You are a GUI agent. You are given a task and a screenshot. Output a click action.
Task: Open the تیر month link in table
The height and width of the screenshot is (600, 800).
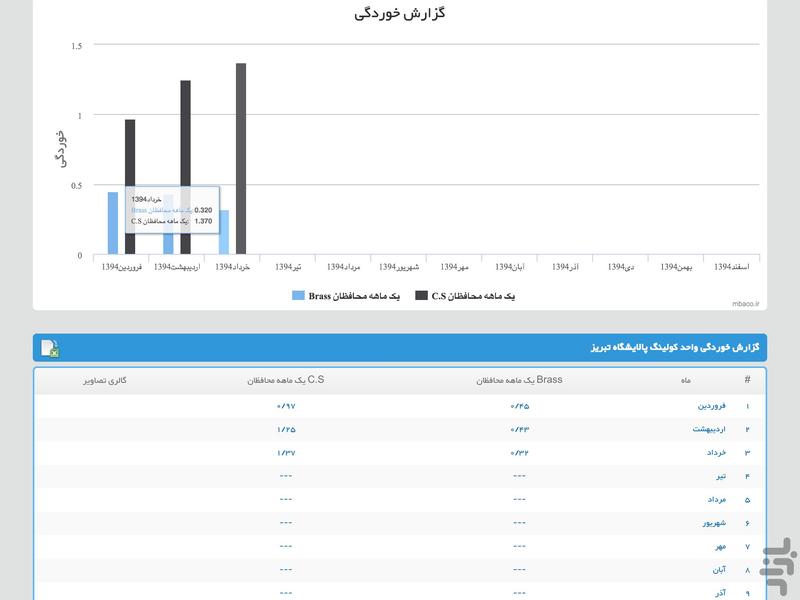[720, 477]
